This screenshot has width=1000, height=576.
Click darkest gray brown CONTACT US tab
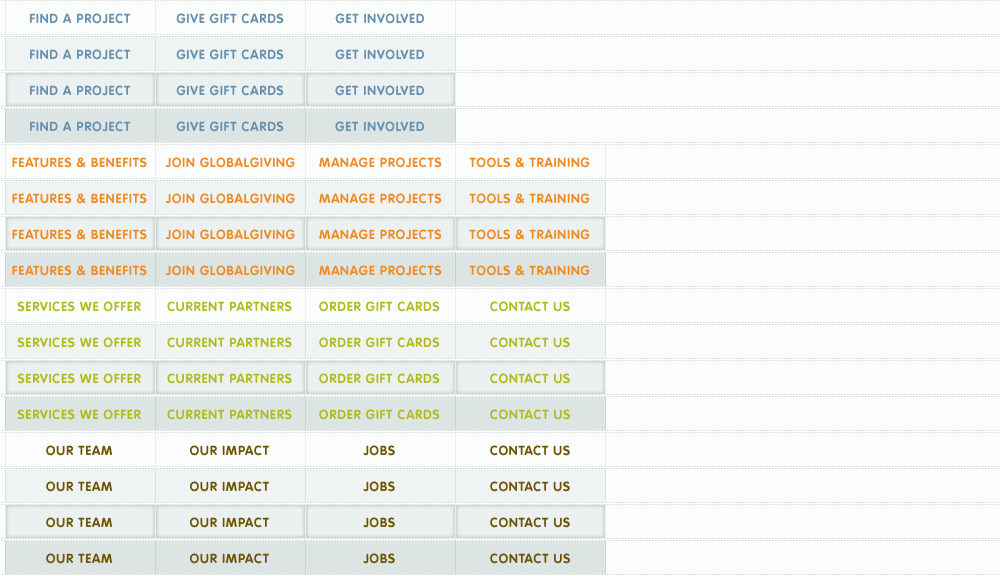530,558
